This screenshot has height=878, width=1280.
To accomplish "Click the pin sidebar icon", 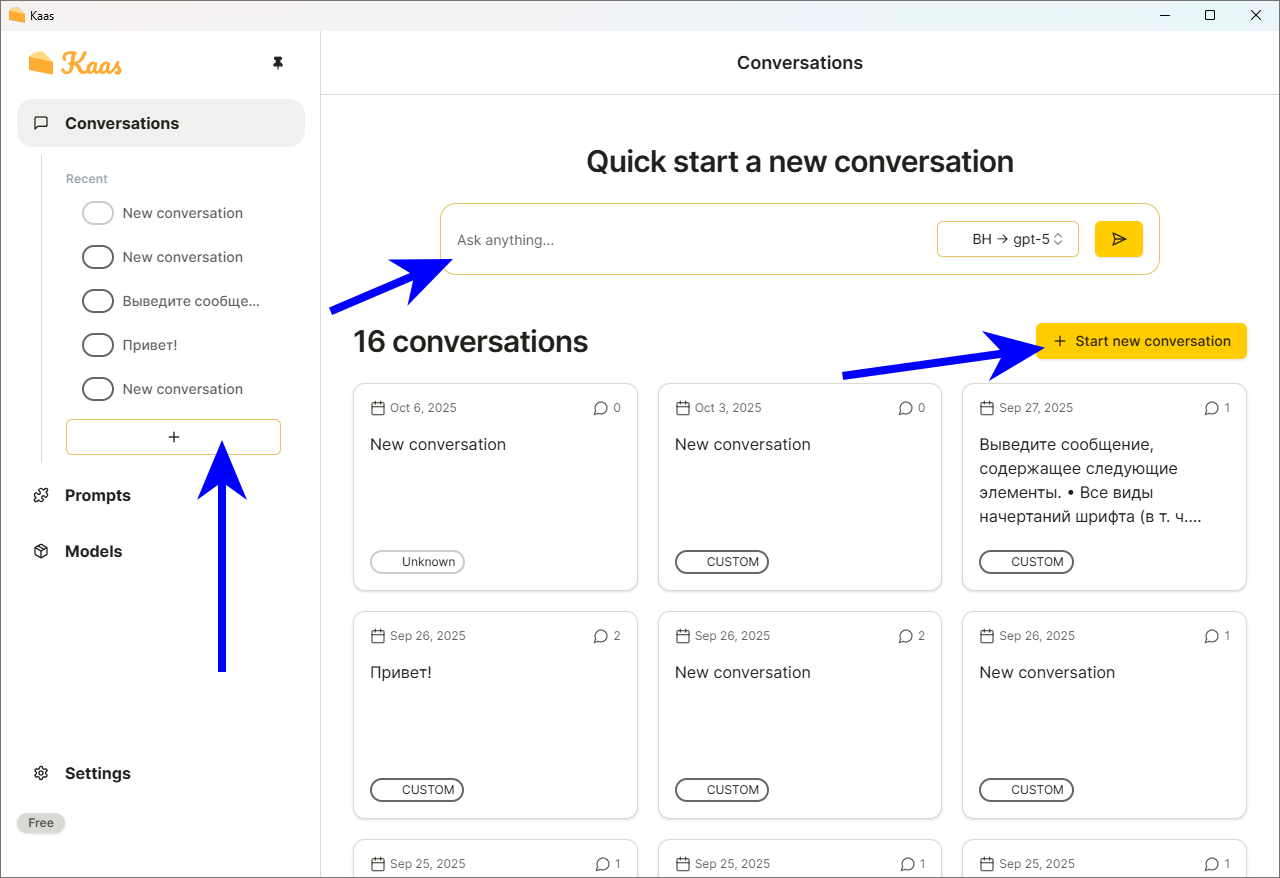I will pyautogui.click(x=278, y=63).
